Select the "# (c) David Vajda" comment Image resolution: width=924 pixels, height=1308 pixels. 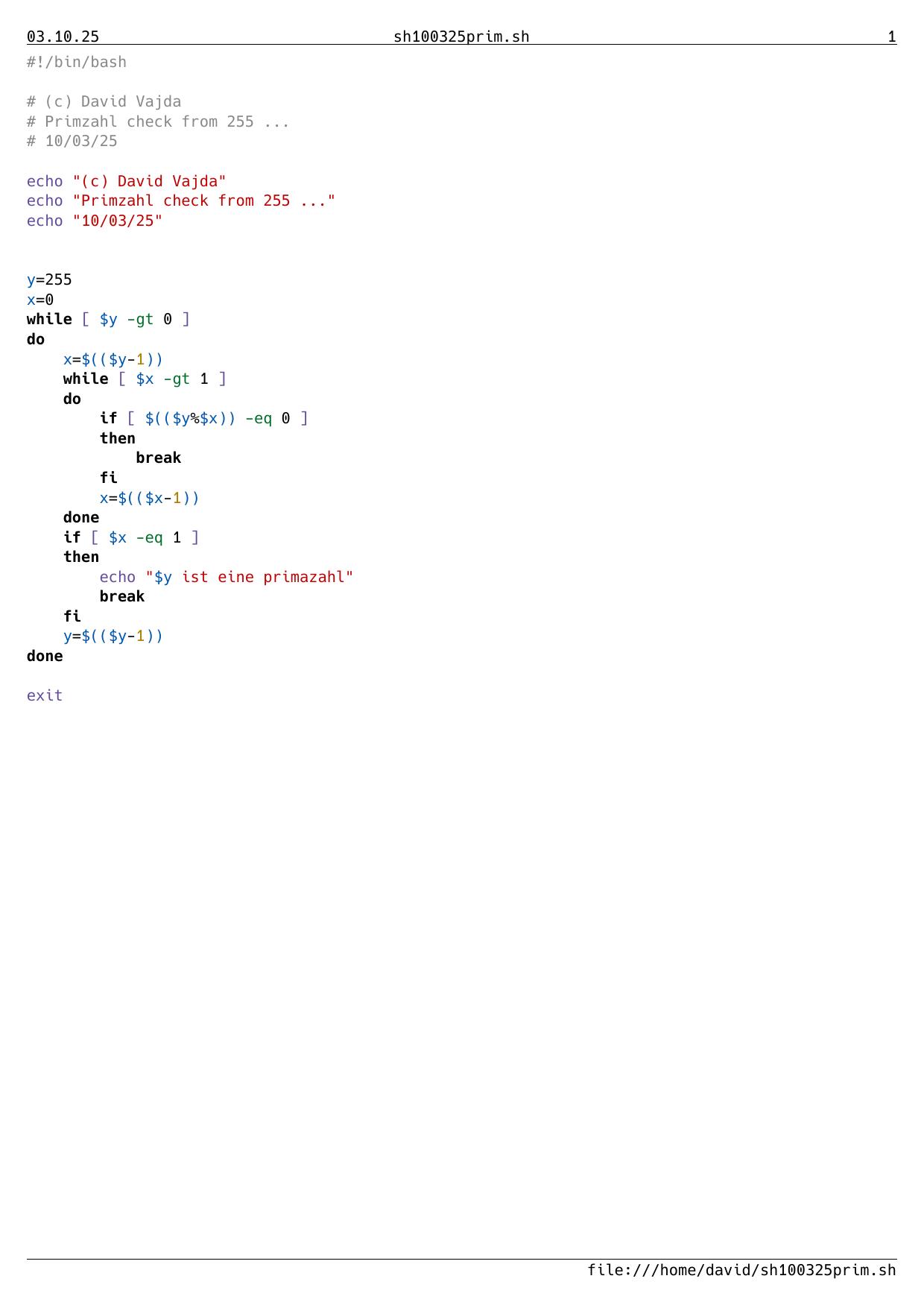104,101
